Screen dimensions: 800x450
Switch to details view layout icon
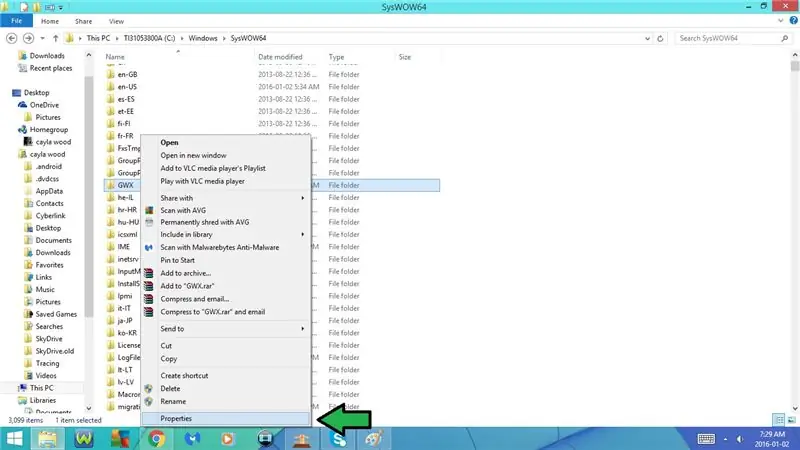[779, 420]
